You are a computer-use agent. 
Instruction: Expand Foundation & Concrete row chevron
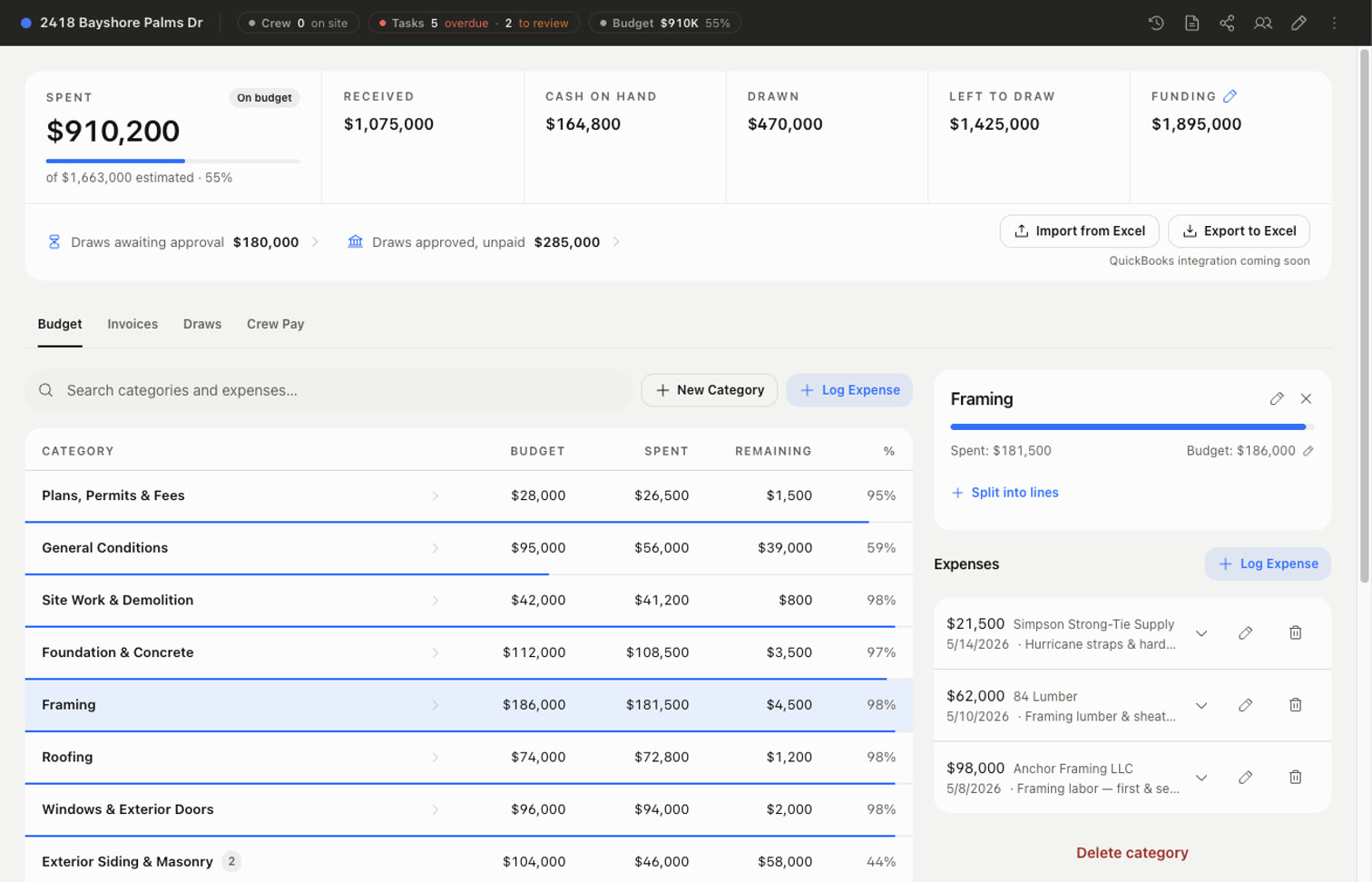pos(436,652)
